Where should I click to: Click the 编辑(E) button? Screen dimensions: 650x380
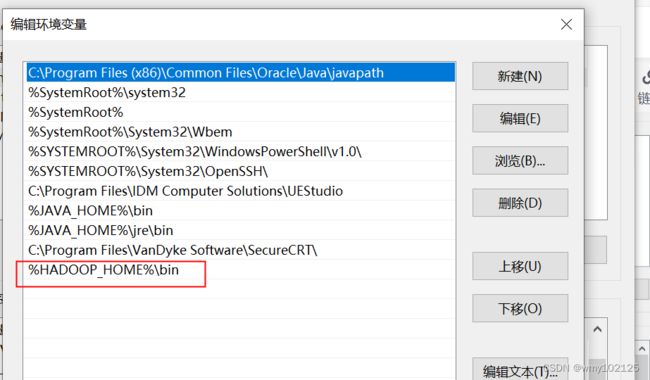tap(520, 119)
